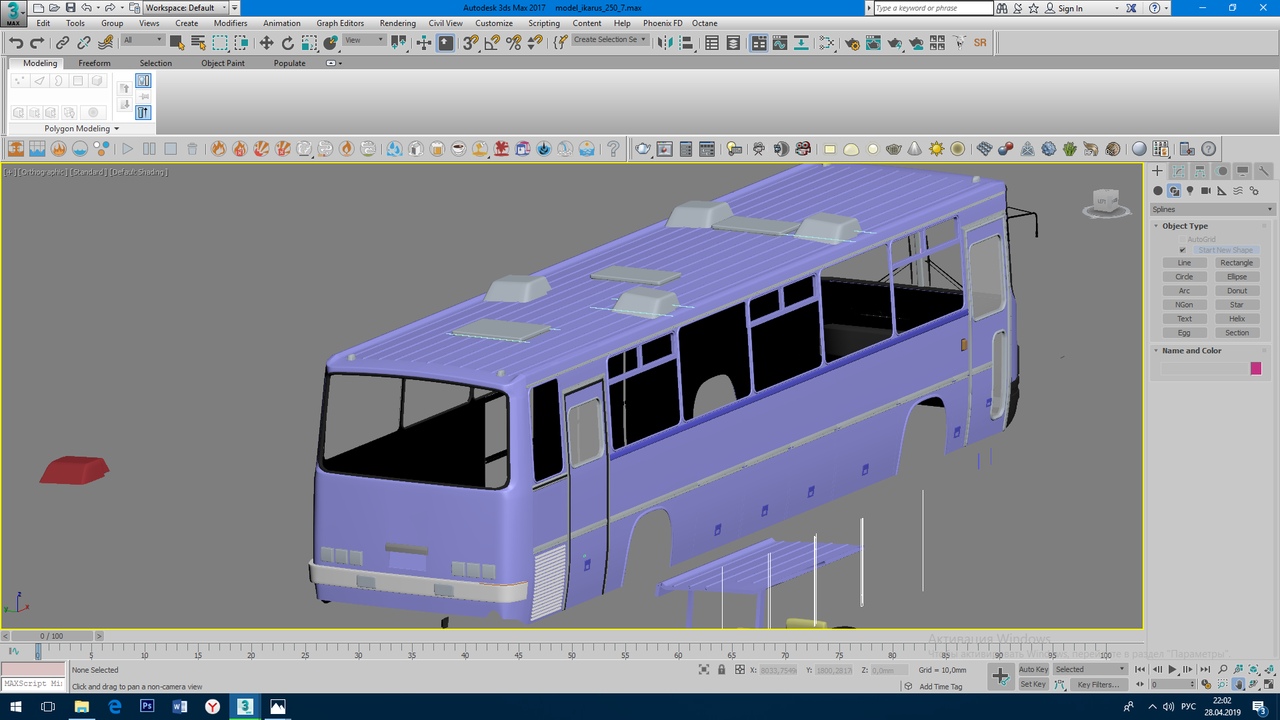Click the Undo arrow icon
This screenshot has height=720, width=1280.
tap(16, 43)
